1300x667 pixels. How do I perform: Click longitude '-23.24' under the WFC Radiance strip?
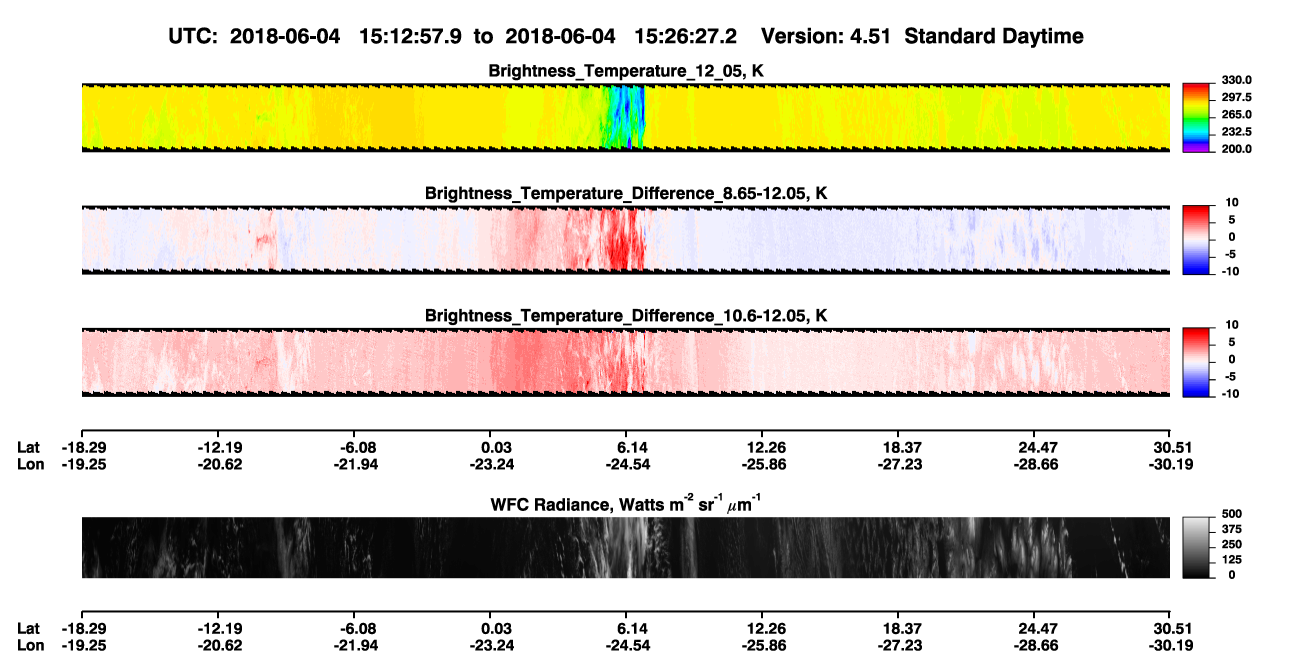[x=494, y=646]
